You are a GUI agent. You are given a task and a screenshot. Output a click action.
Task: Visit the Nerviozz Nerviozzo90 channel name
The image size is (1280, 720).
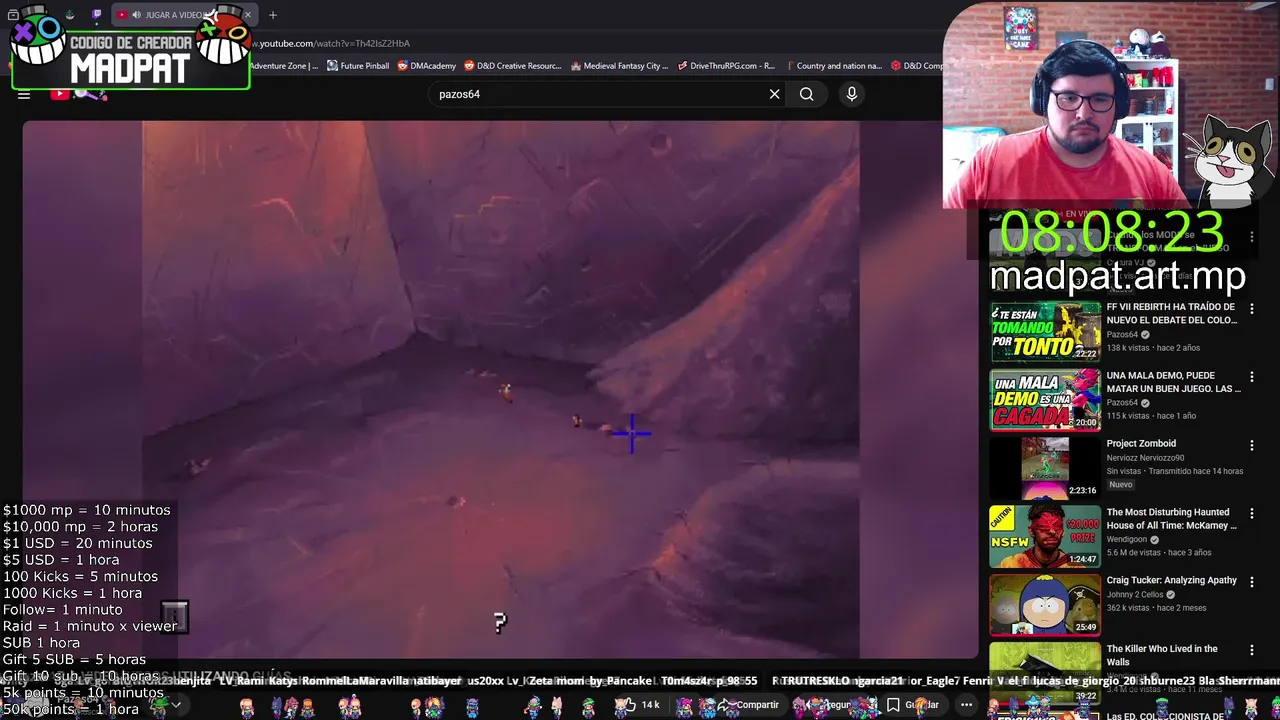coord(1145,458)
